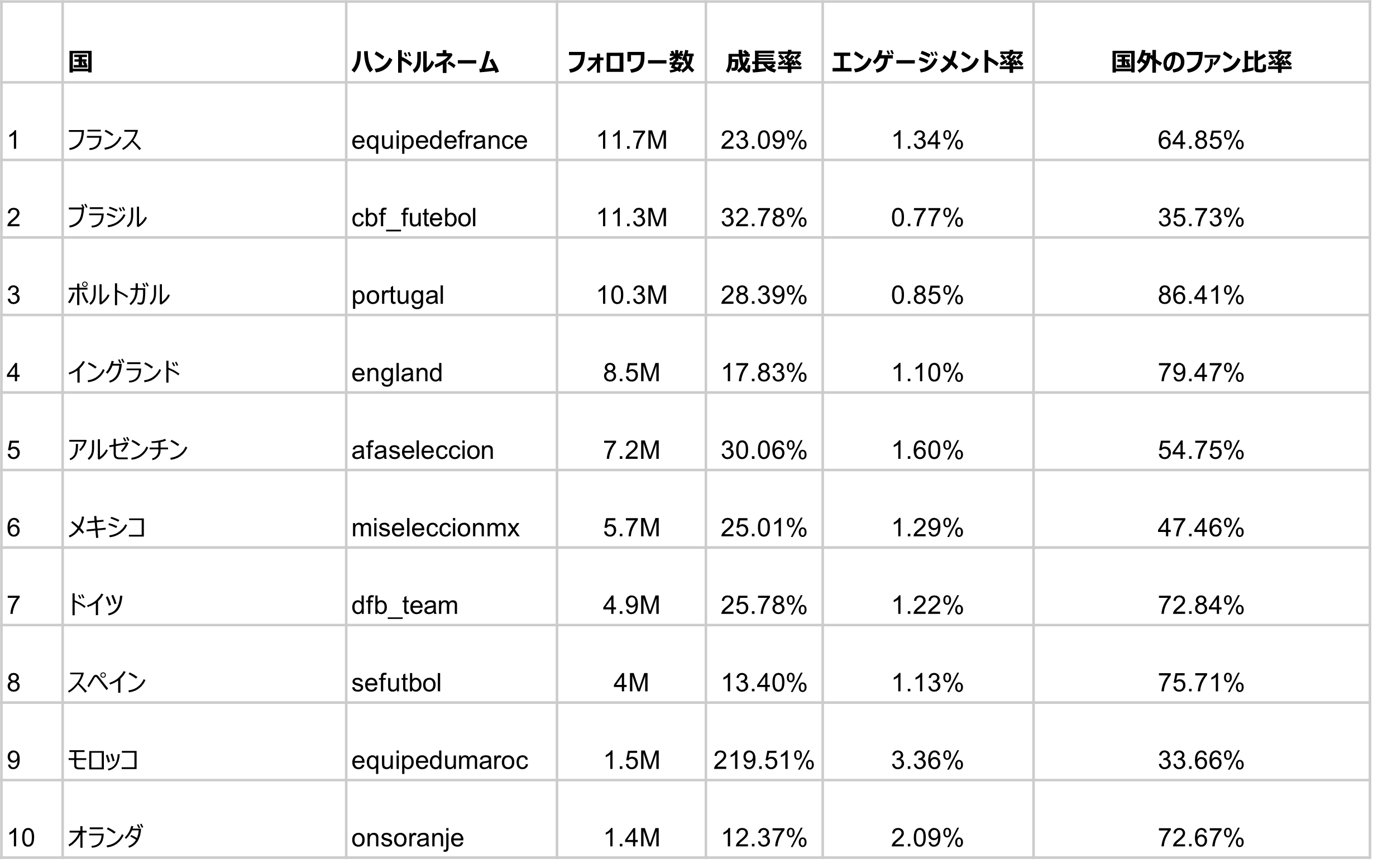Image resolution: width=1373 pixels, height=868 pixels.
Task: Select the ハンドルネーム header cell
Action: (451, 43)
